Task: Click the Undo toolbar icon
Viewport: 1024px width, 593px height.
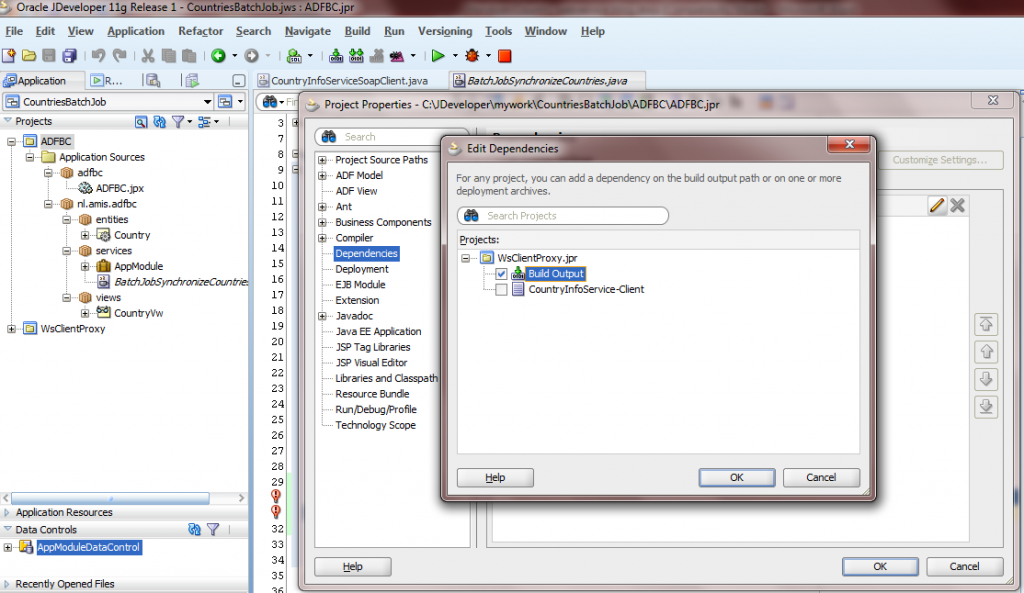Action: point(98,56)
